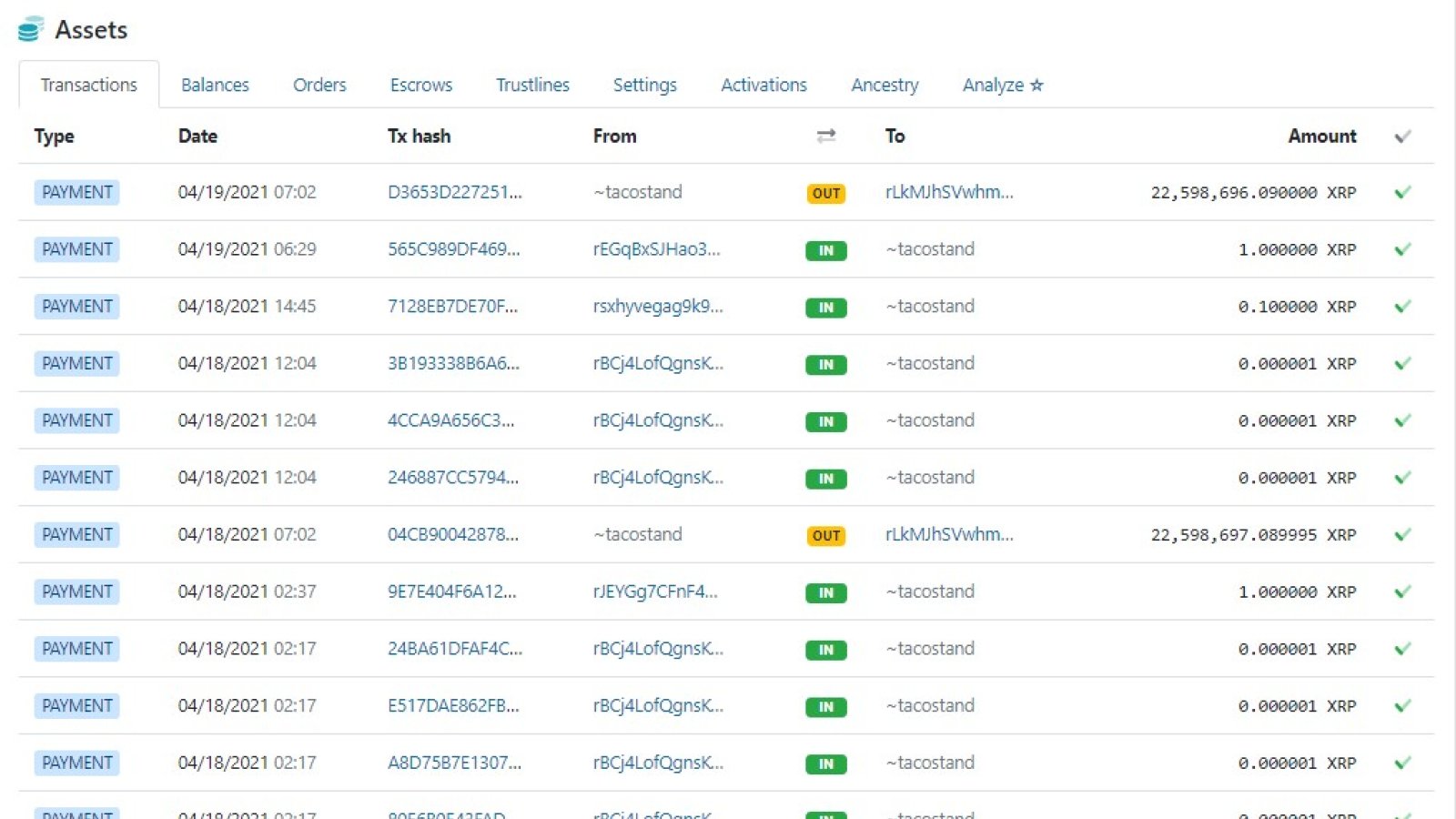Screen dimensions: 1456x819
Task: Open transaction hash 246887CC5794
Action: [x=453, y=478]
